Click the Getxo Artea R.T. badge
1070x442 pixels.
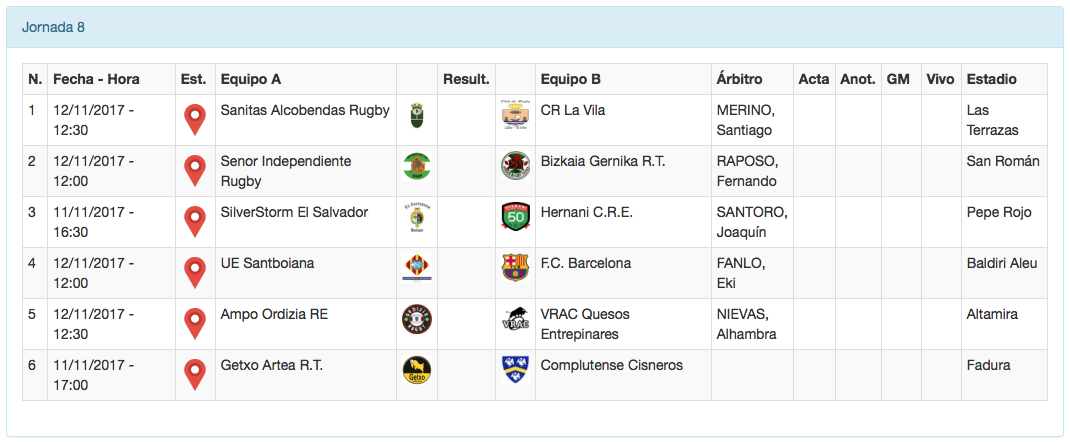[416, 370]
